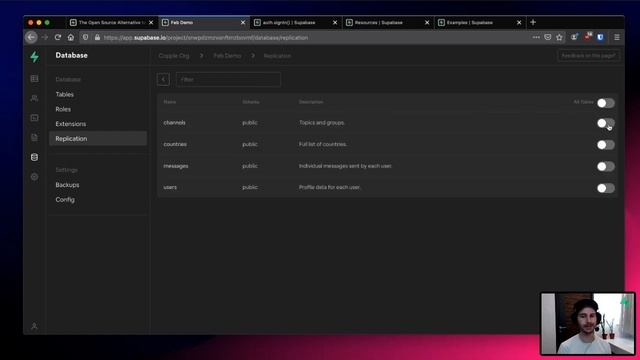640x360 pixels.
Task: Open the Firefox hamburger menu
Action: click(617, 37)
